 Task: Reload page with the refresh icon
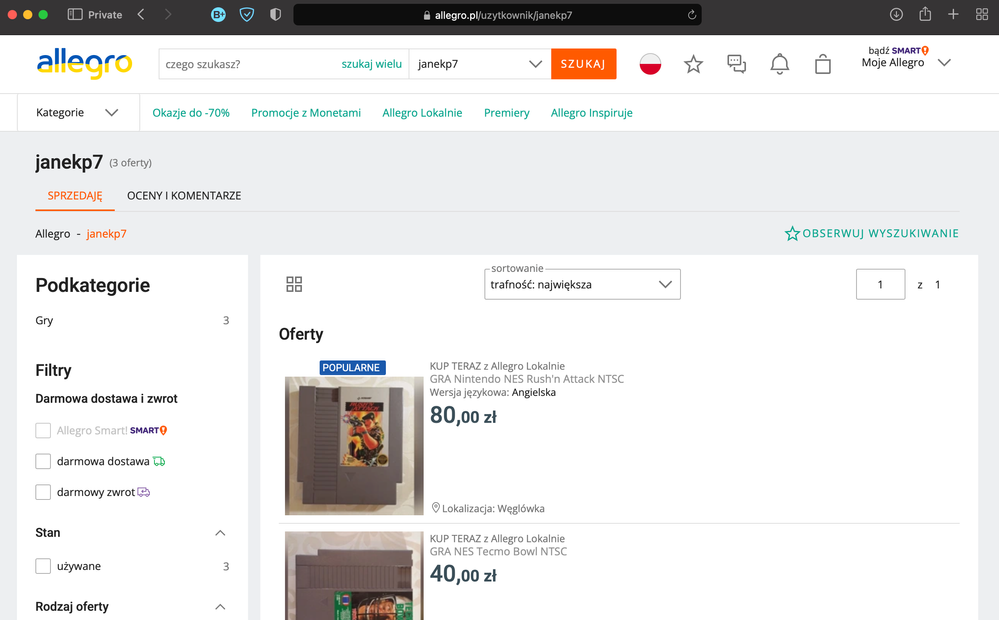pyautogui.click(x=691, y=15)
